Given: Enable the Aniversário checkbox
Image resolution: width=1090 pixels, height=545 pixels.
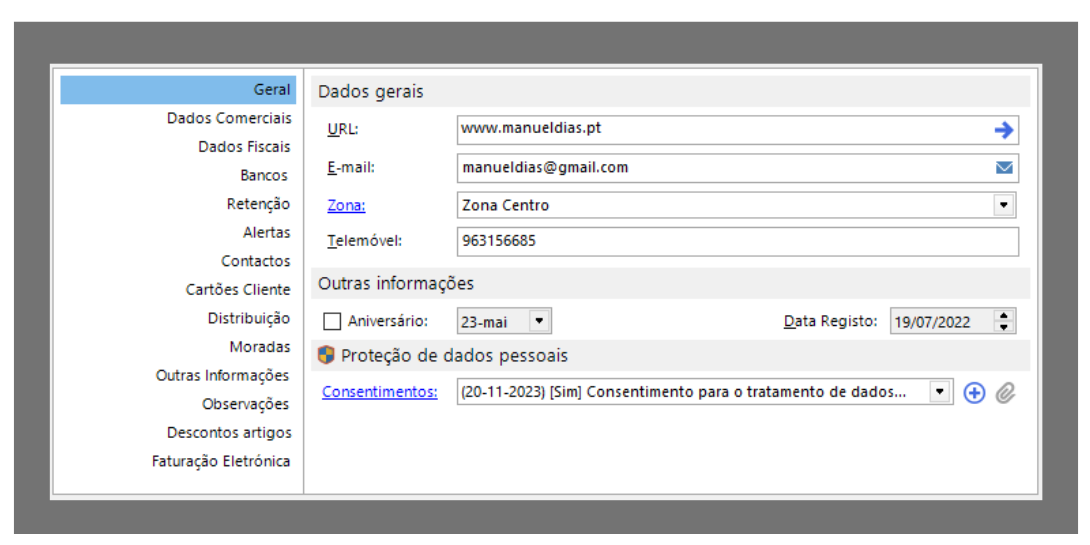Looking at the screenshot, I should [332, 322].
